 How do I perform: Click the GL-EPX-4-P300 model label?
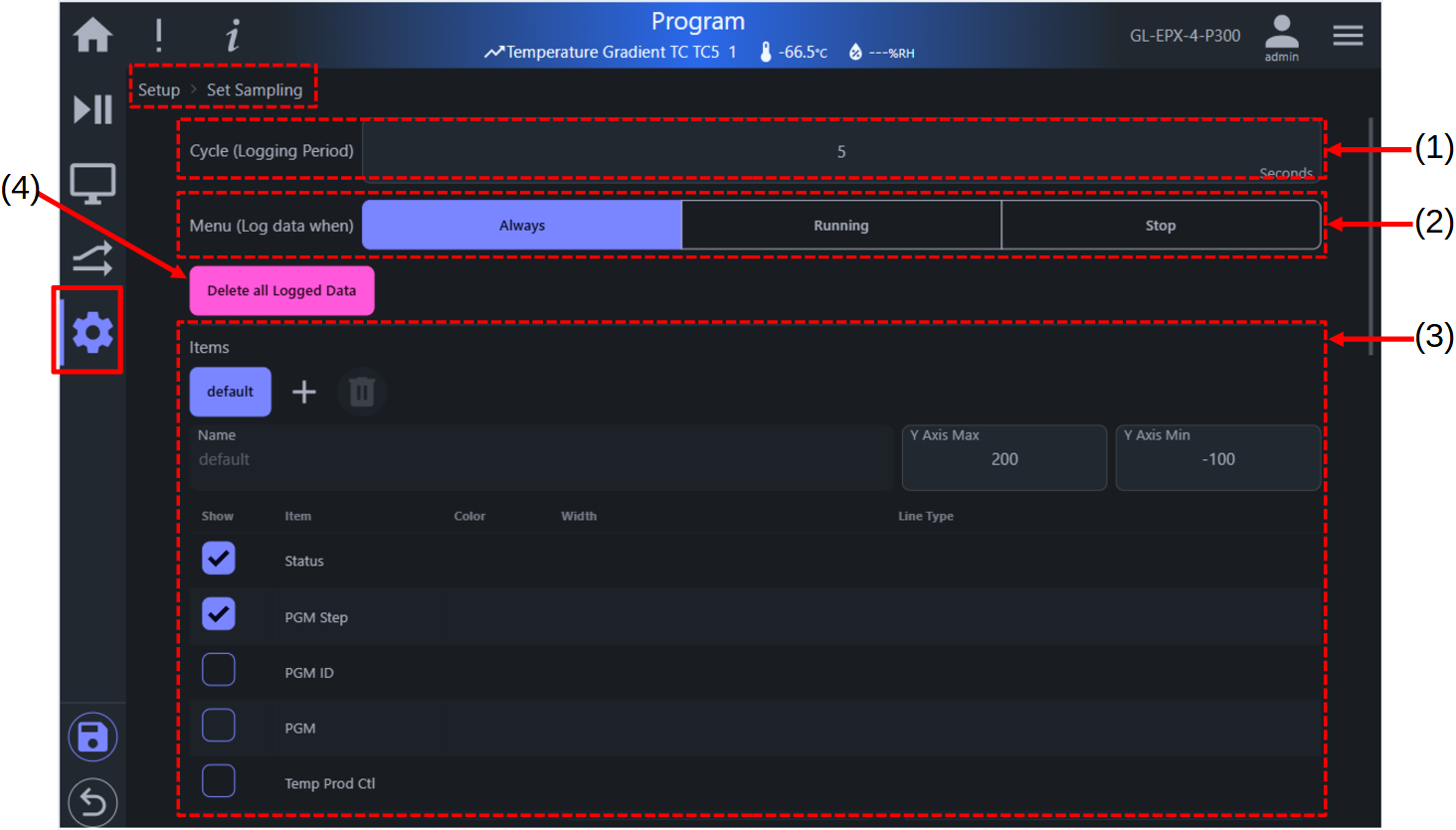(1185, 36)
